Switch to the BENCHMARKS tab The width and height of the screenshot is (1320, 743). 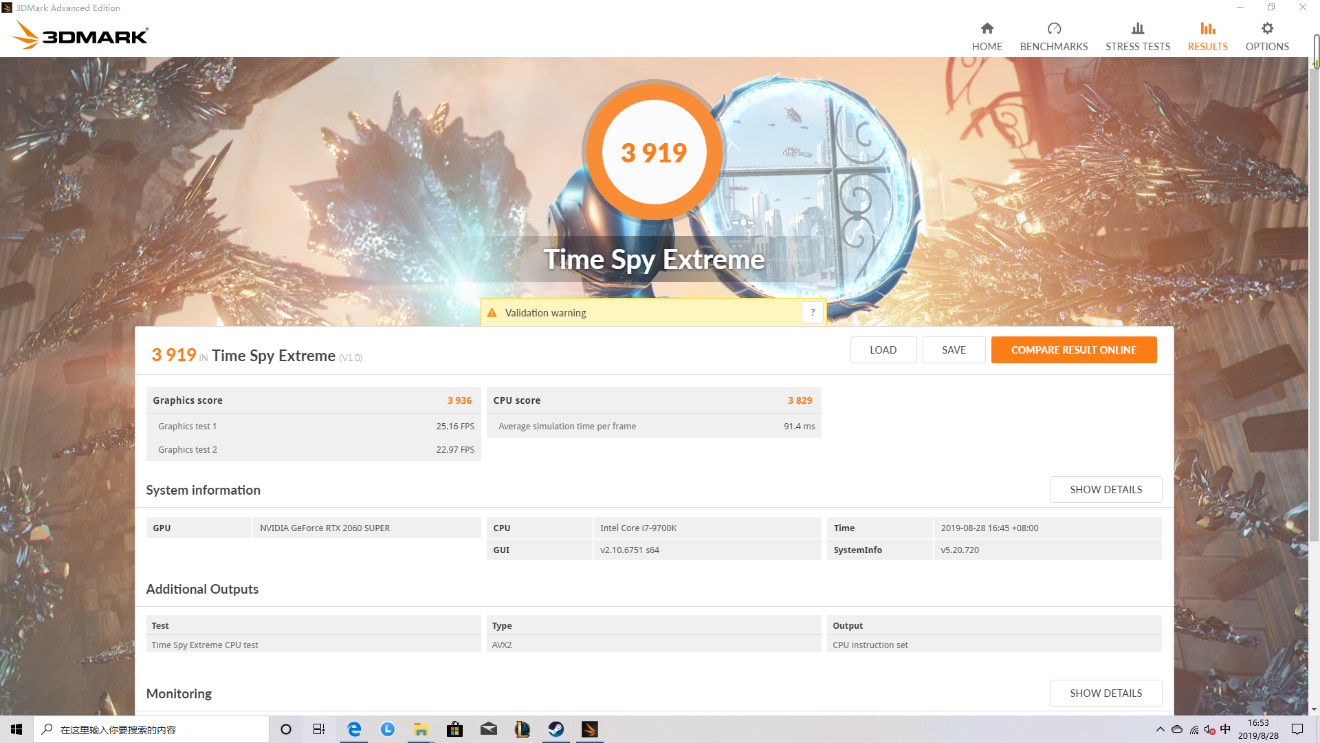coord(1054,36)
